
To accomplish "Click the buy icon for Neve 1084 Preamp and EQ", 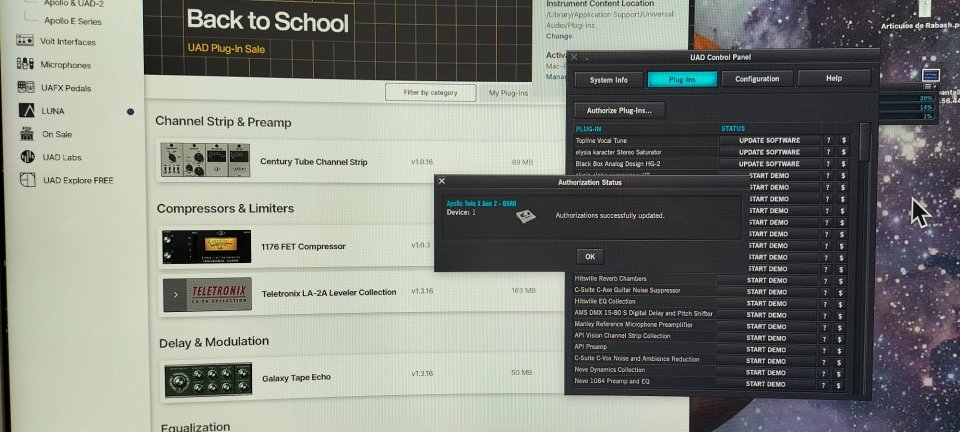I will coord(839,385).
